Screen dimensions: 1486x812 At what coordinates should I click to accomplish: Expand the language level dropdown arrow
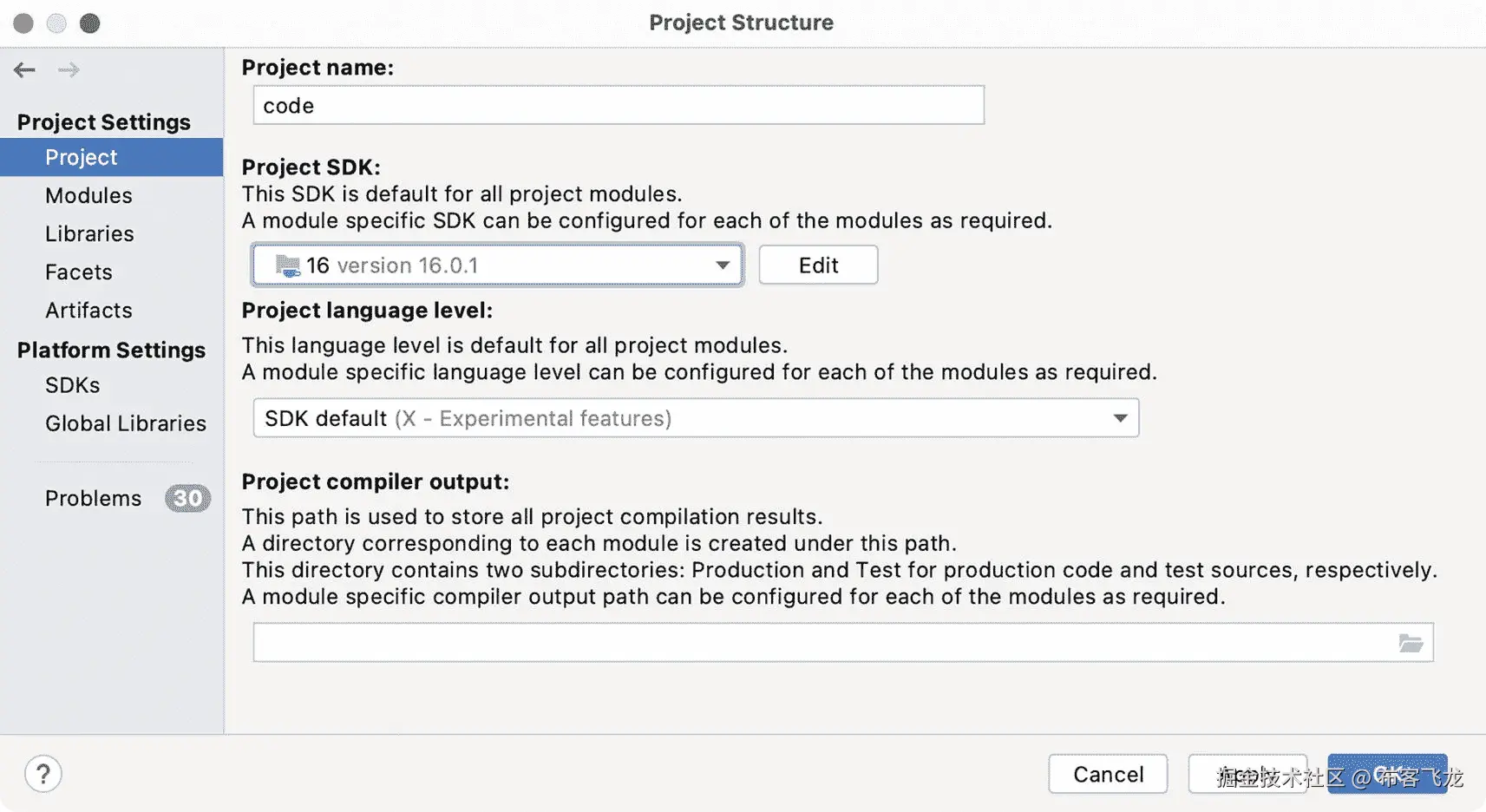[x=1120, y=418]
